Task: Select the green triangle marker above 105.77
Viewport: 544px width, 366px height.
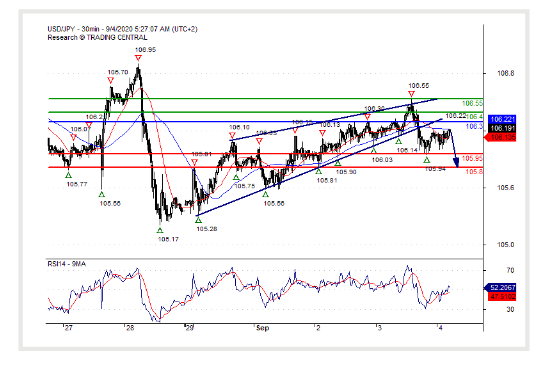Action: click(68, 175)
